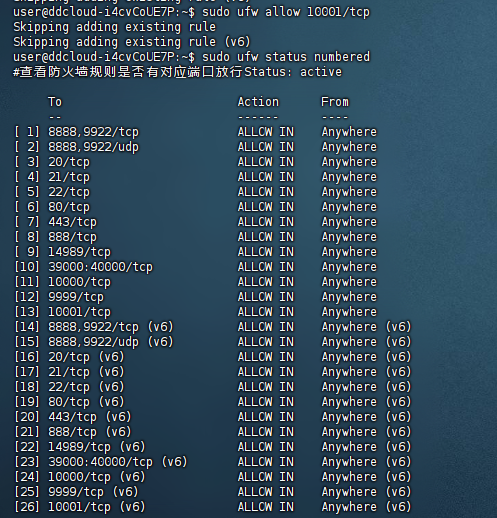The height and width of the screenshot is (518, 497).
Task: Click '10000/tcp' in rule 11 row
Action: [79, 282]
